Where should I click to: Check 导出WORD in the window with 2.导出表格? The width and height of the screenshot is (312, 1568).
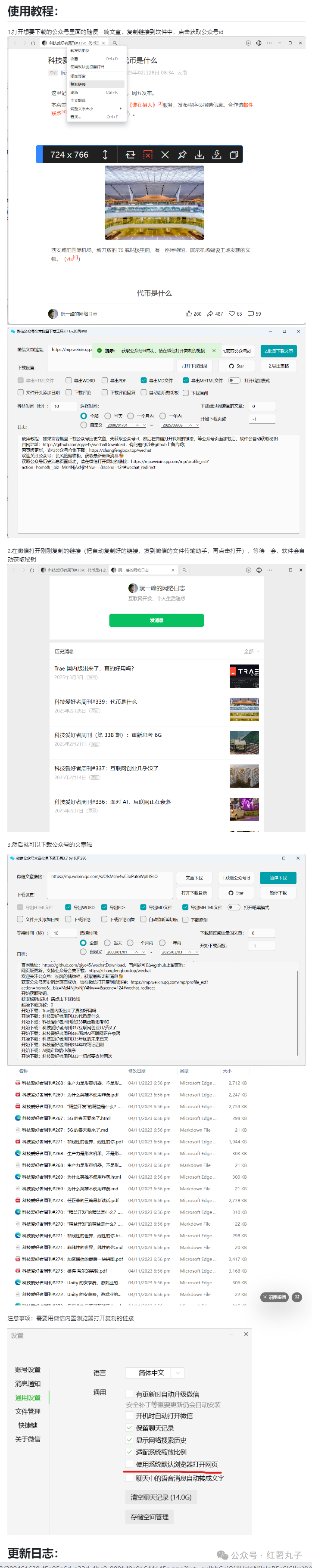click(x=69, y=380)
